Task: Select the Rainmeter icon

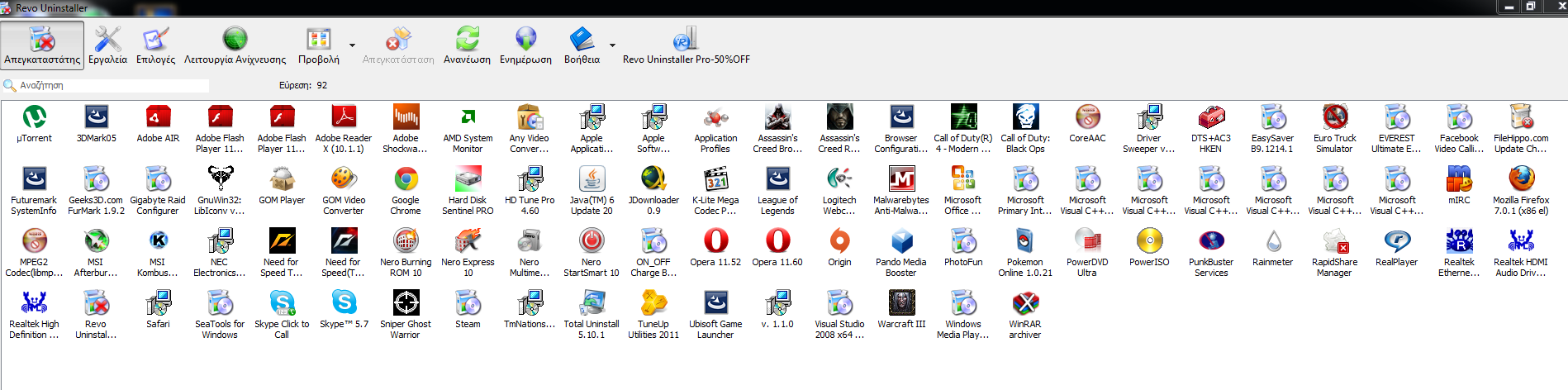Action: (1273, 241)
